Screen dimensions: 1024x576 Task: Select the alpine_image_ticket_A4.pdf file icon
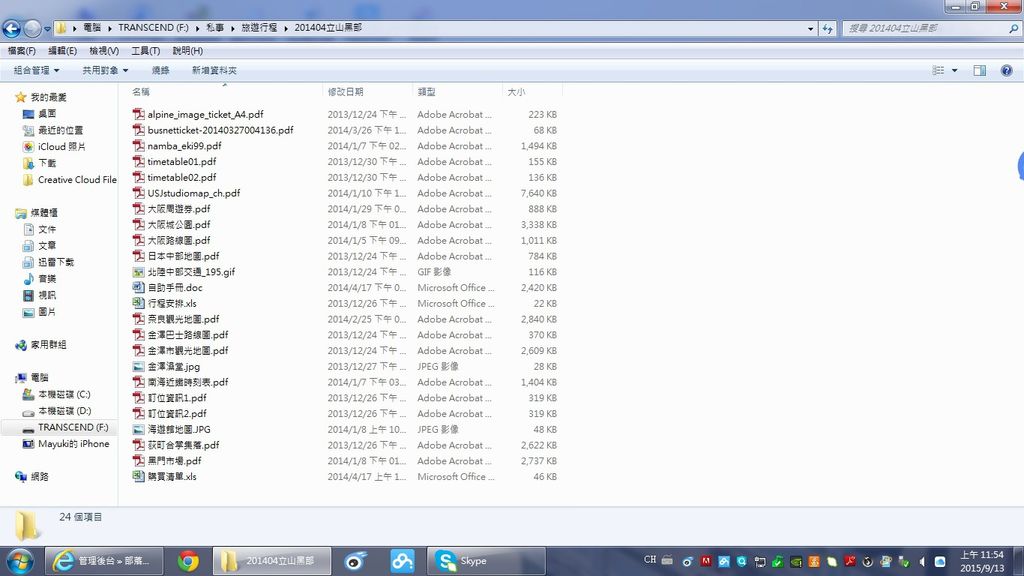pyautogui.click(x=138, y=114)
